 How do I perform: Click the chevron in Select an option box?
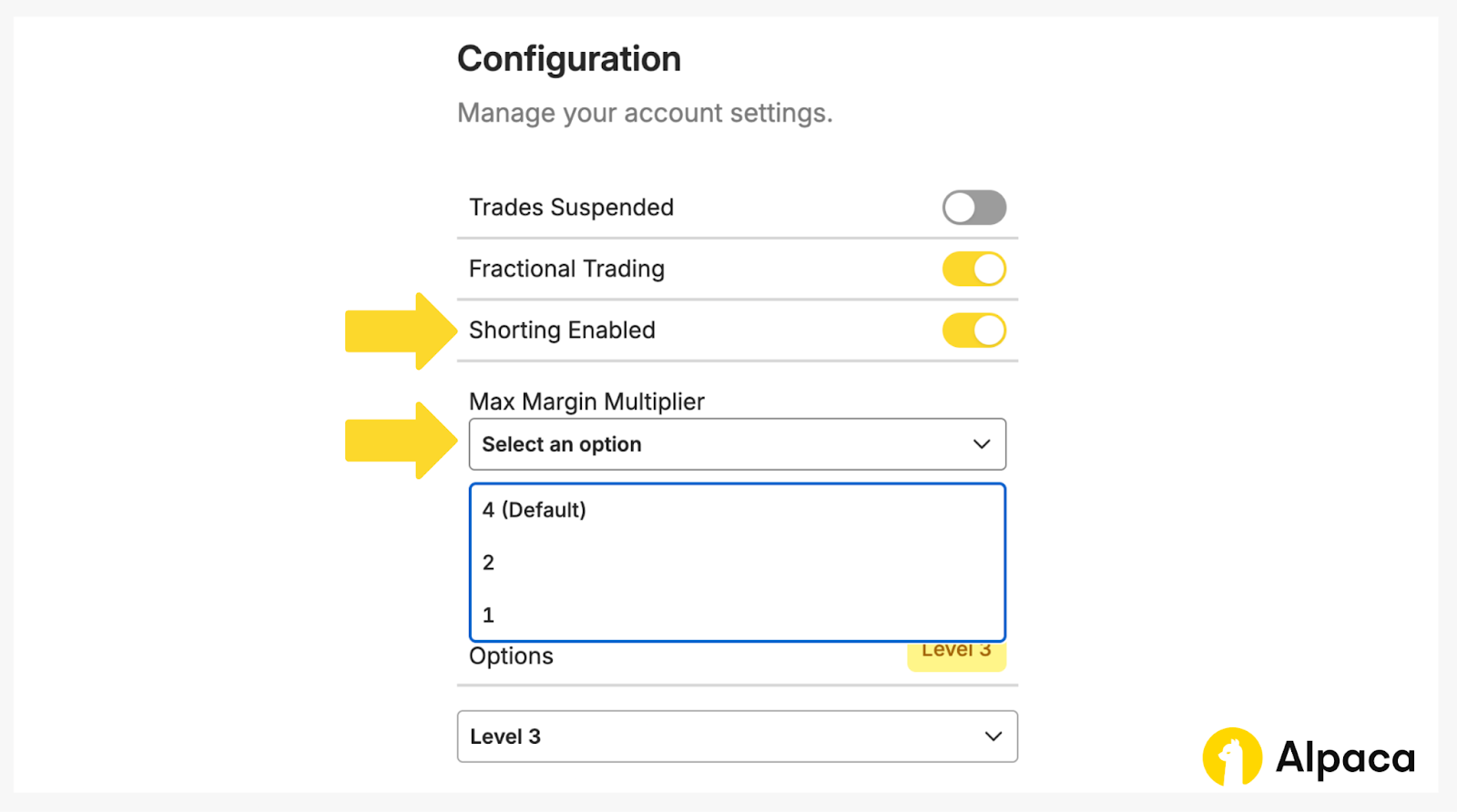click(981, 444)
